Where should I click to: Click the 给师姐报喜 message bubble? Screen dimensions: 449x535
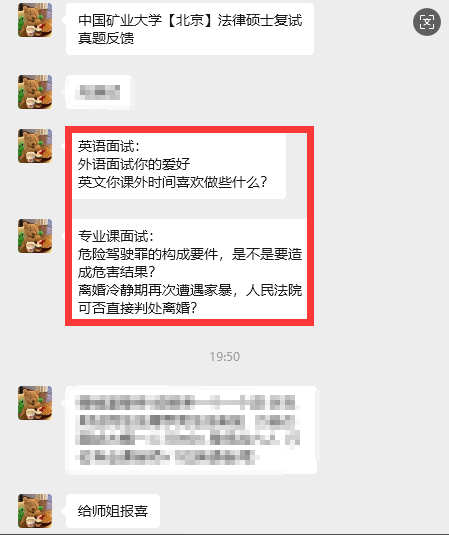113,511
